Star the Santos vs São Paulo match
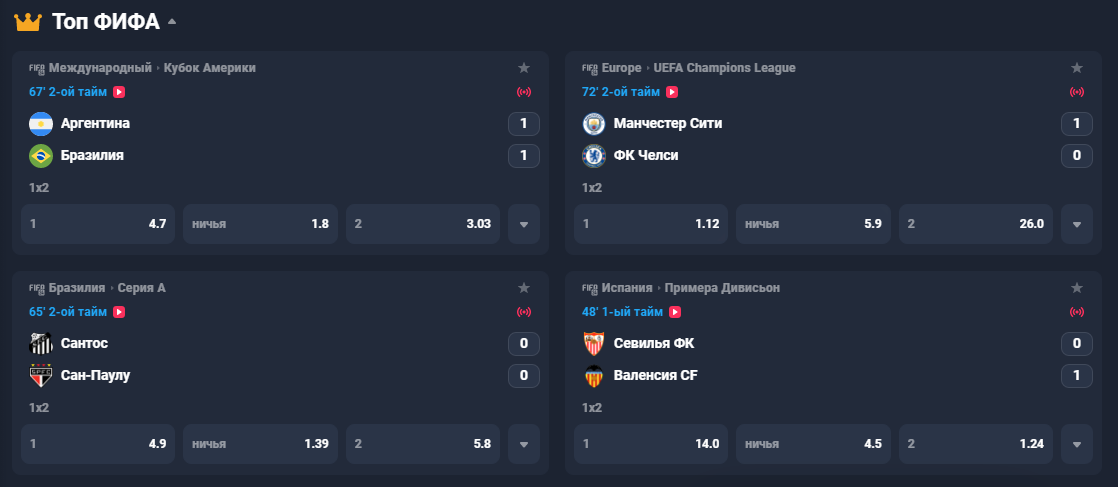1118x487 pixels. tap(524, 287)
